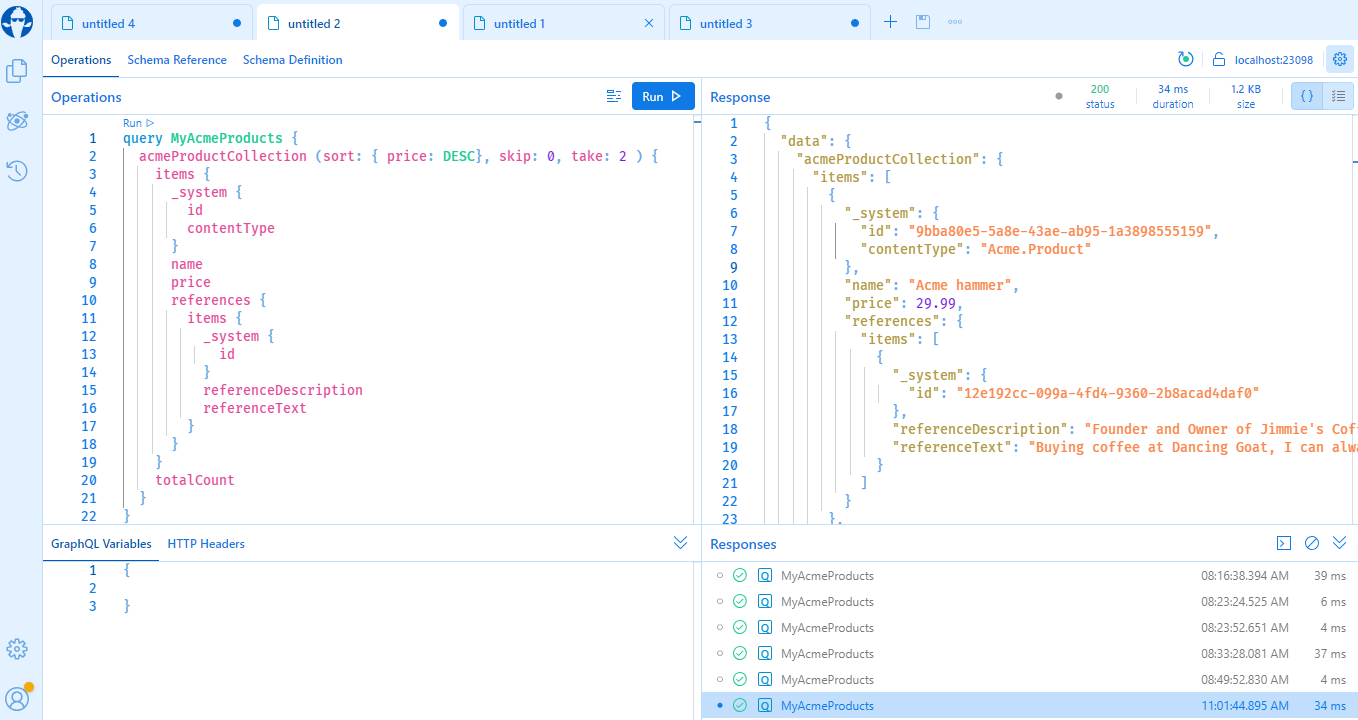The width and height of the screenshot is (1358, 720).
Task: Clear the Responses history list
Action: tap(1312, 543)
